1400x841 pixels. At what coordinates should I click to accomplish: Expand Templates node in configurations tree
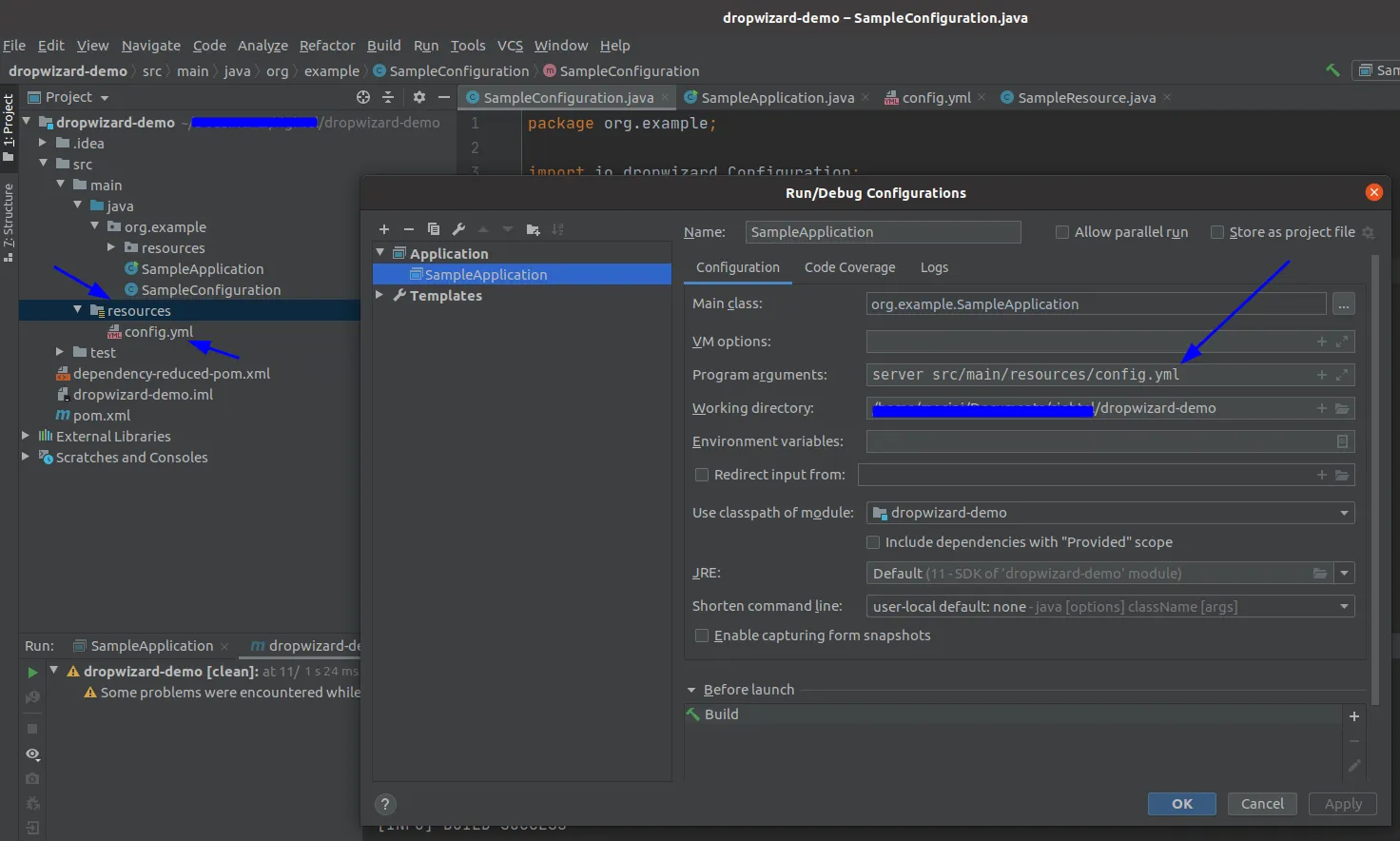[x=380, y=295]
